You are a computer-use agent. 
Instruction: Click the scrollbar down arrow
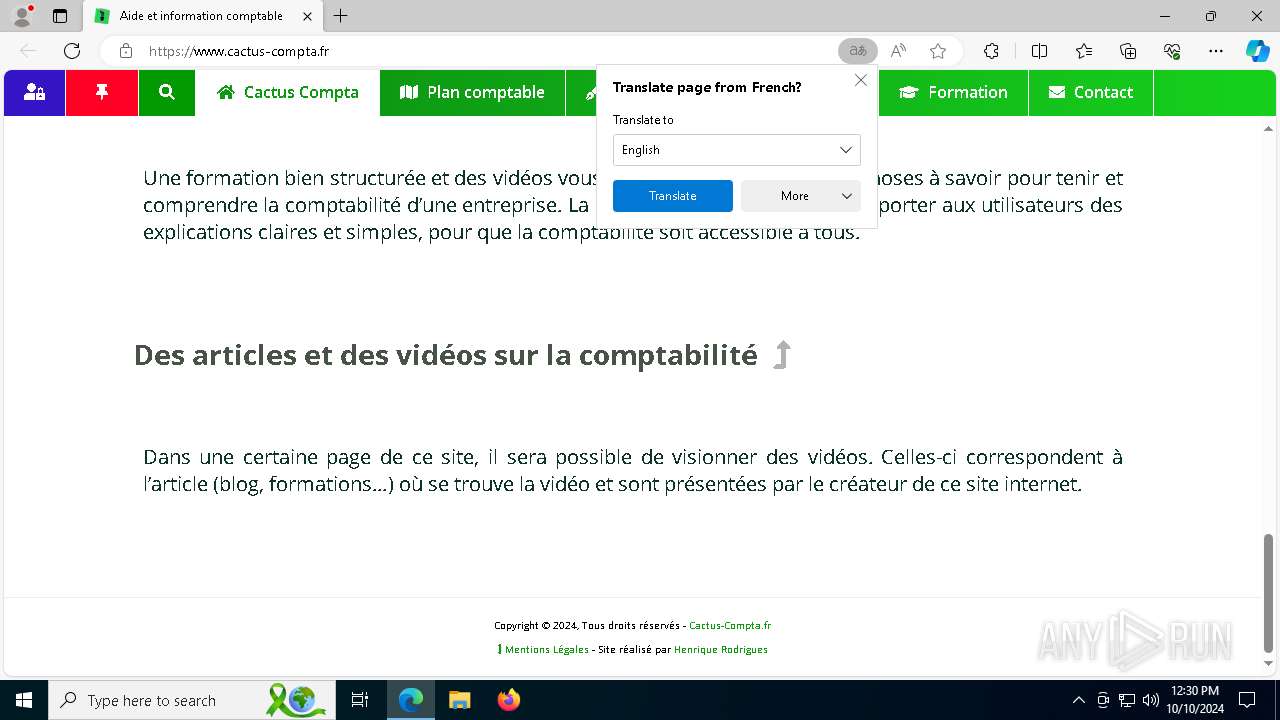1269,663
